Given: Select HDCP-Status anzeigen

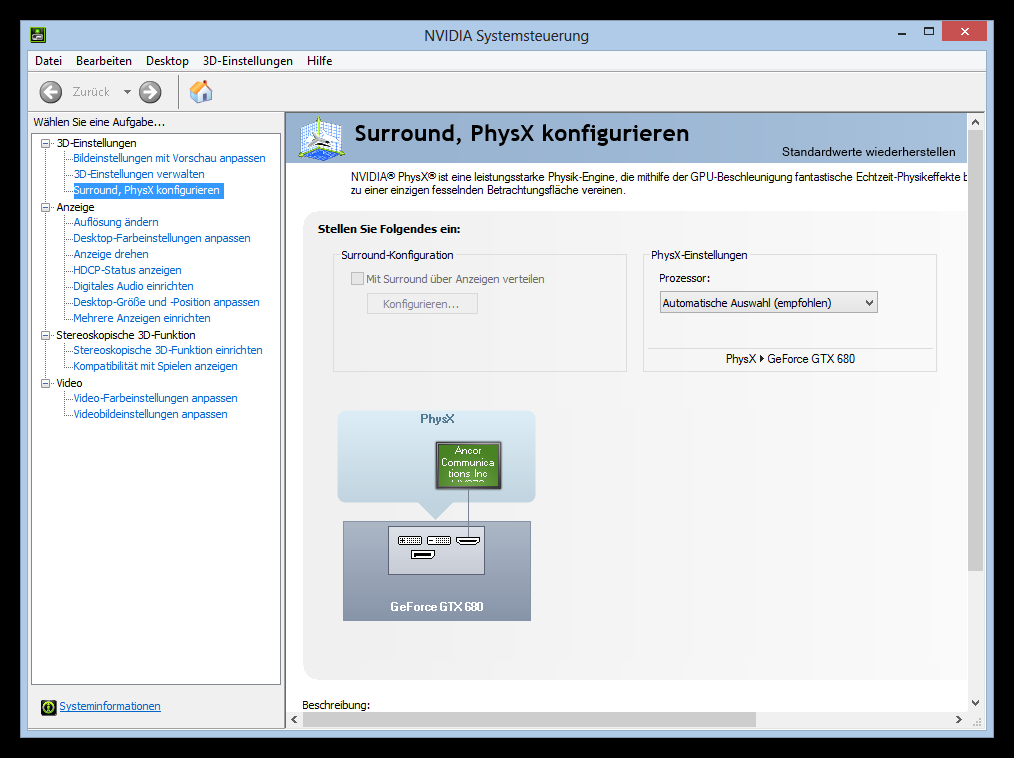Looking at the screenshot, I should [127, 270].
